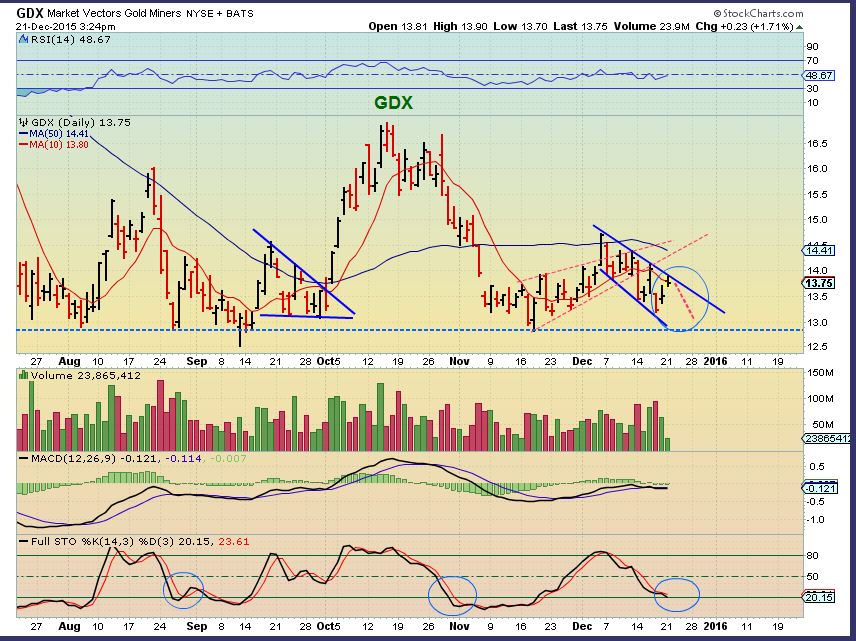
Task: Click the 13.75 last-price tag on the right axis
Action: [x=818, y=283]
